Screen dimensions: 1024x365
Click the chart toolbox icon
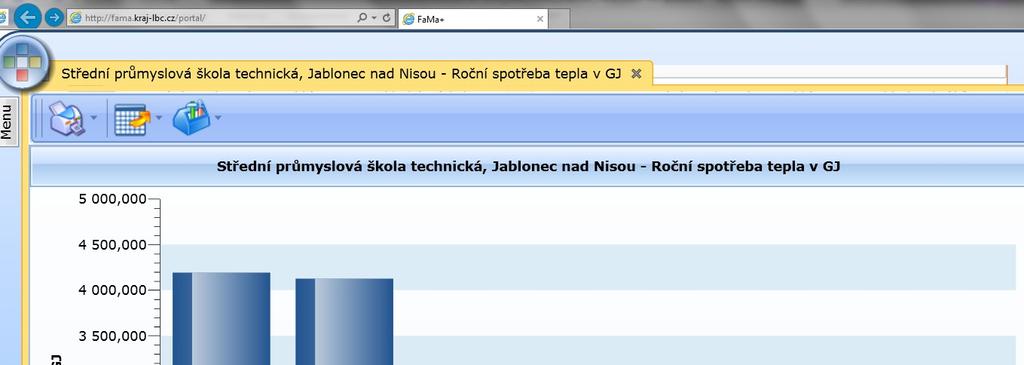(x=191, y=118)
